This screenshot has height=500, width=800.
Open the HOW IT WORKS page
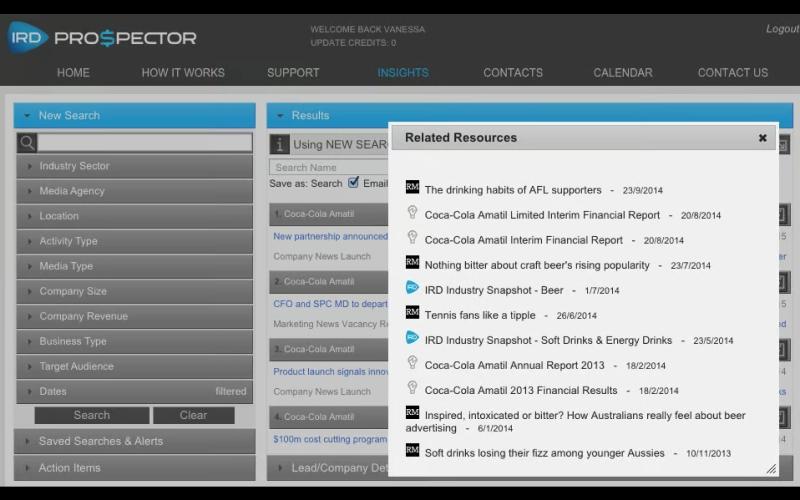click(x=183, y=72)
